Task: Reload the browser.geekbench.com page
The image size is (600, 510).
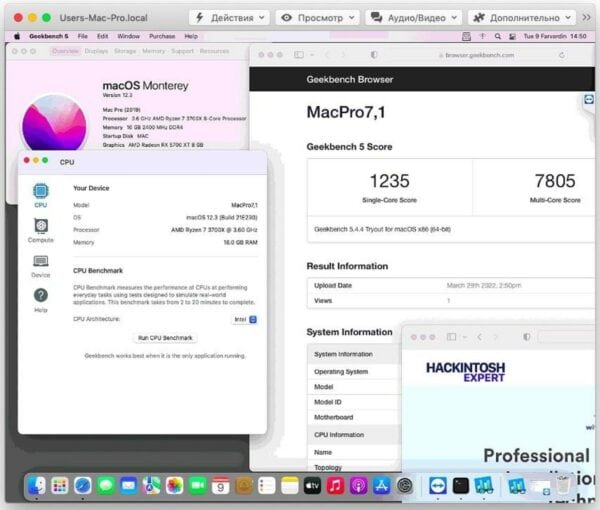Action: coord(562,55)
